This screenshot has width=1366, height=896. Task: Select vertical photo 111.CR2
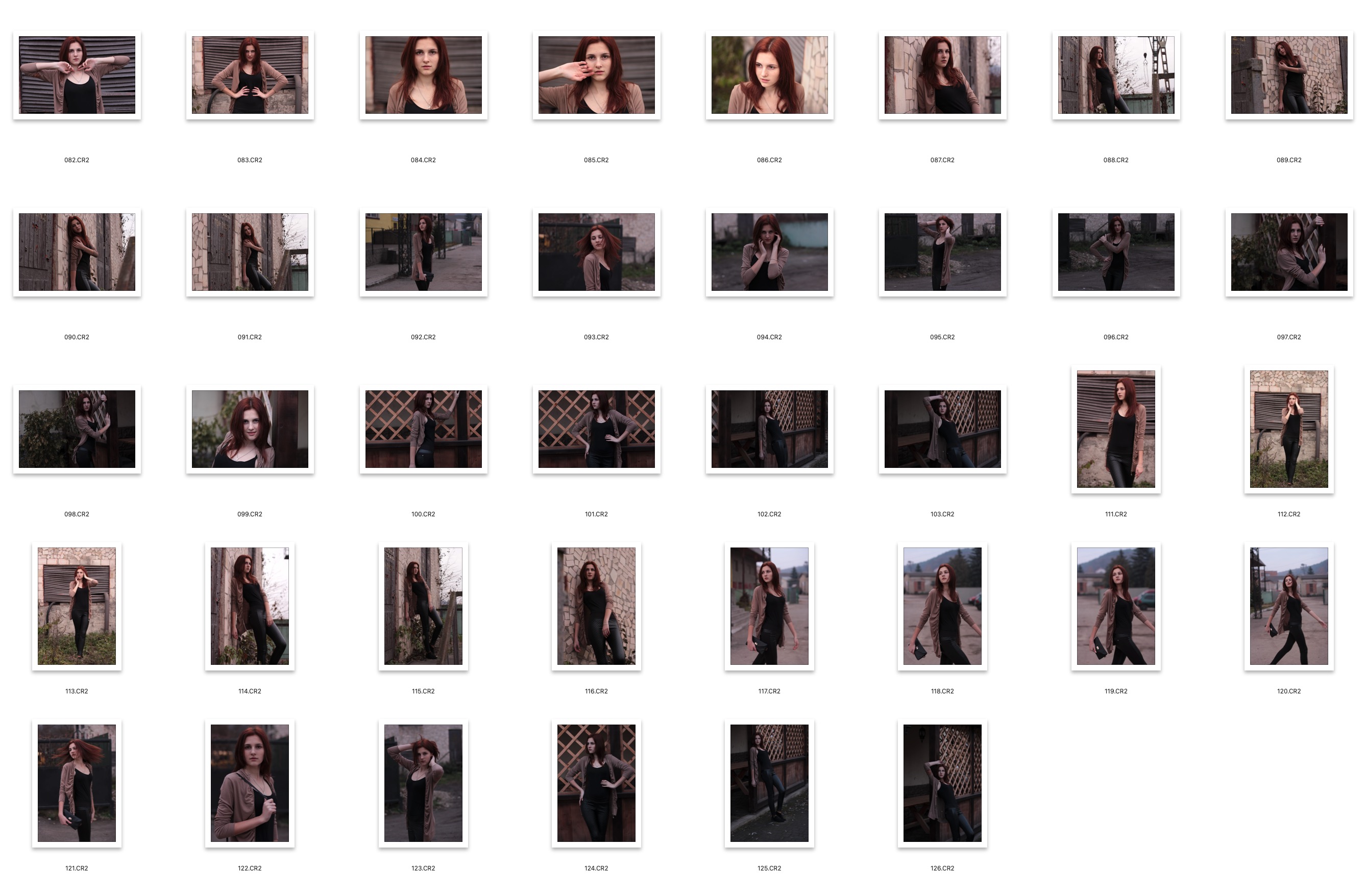[x=1116, y=429]
